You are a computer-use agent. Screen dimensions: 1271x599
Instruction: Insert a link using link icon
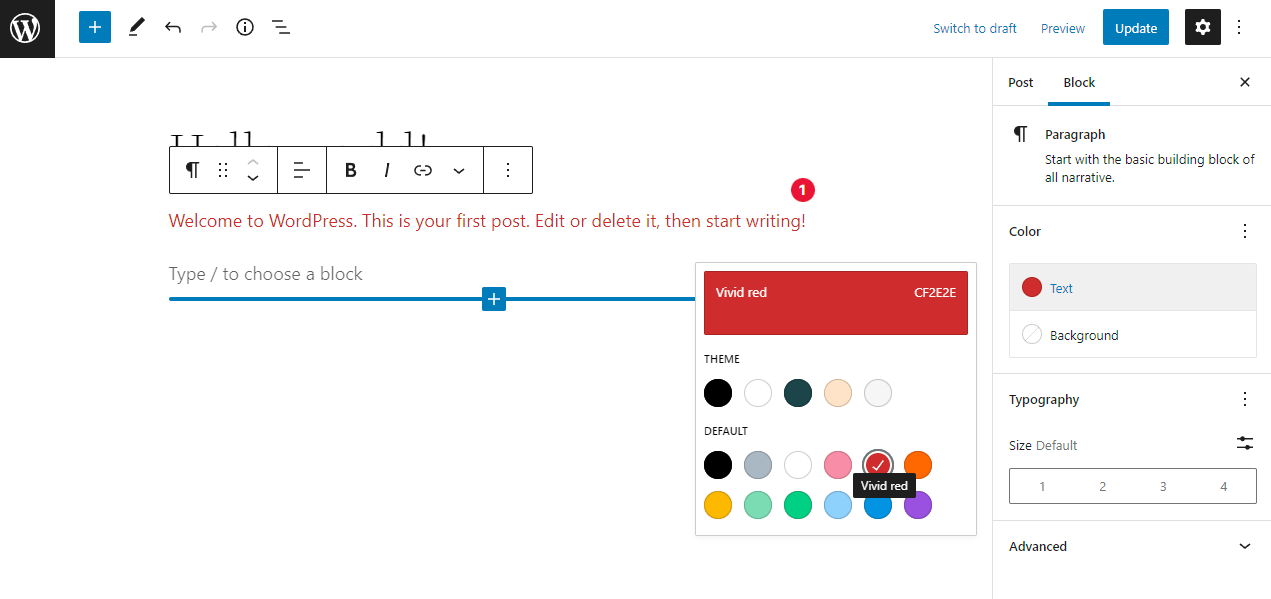tap(423, 170)
